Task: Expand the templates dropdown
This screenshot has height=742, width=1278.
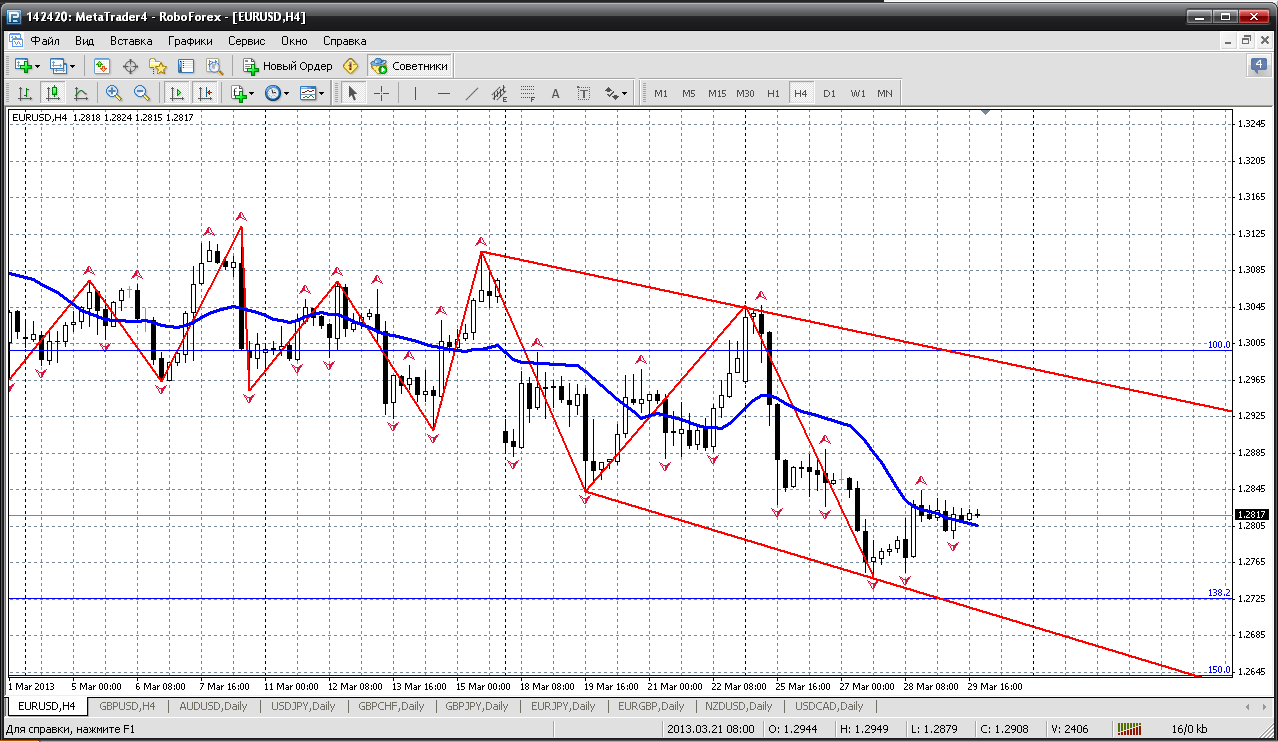Action: tap(322, 94)
